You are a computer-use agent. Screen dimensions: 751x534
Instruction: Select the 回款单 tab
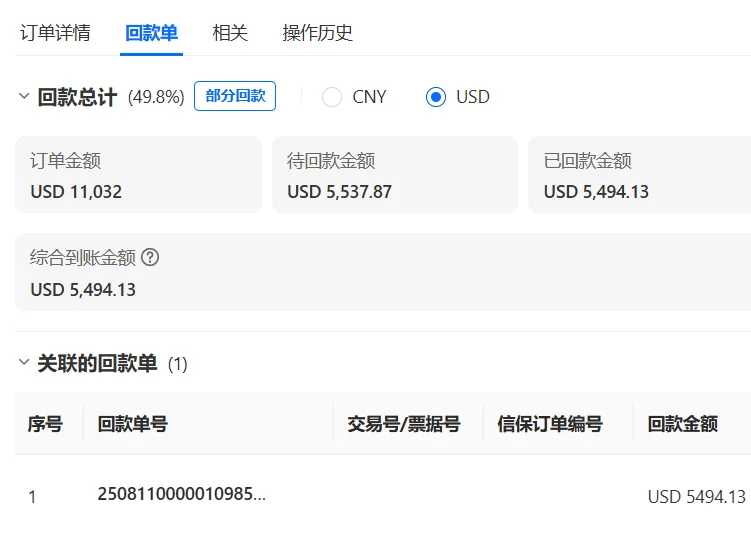click(151, 33)
